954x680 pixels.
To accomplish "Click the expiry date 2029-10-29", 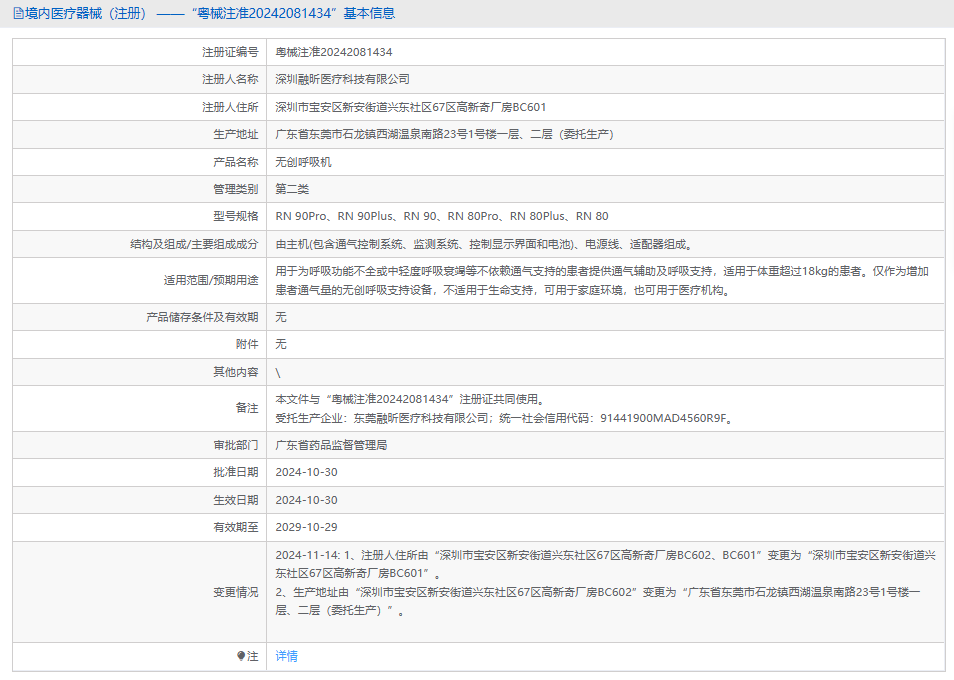I will 306,527.
